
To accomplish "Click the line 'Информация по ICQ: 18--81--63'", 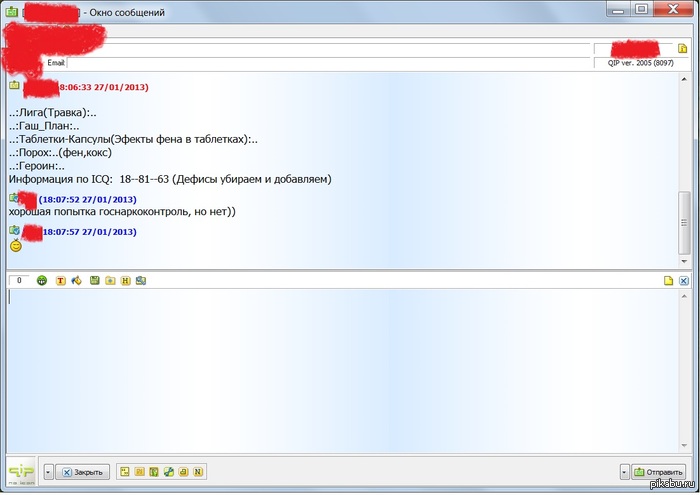I will pyautogui.click(x=170, y=179).
